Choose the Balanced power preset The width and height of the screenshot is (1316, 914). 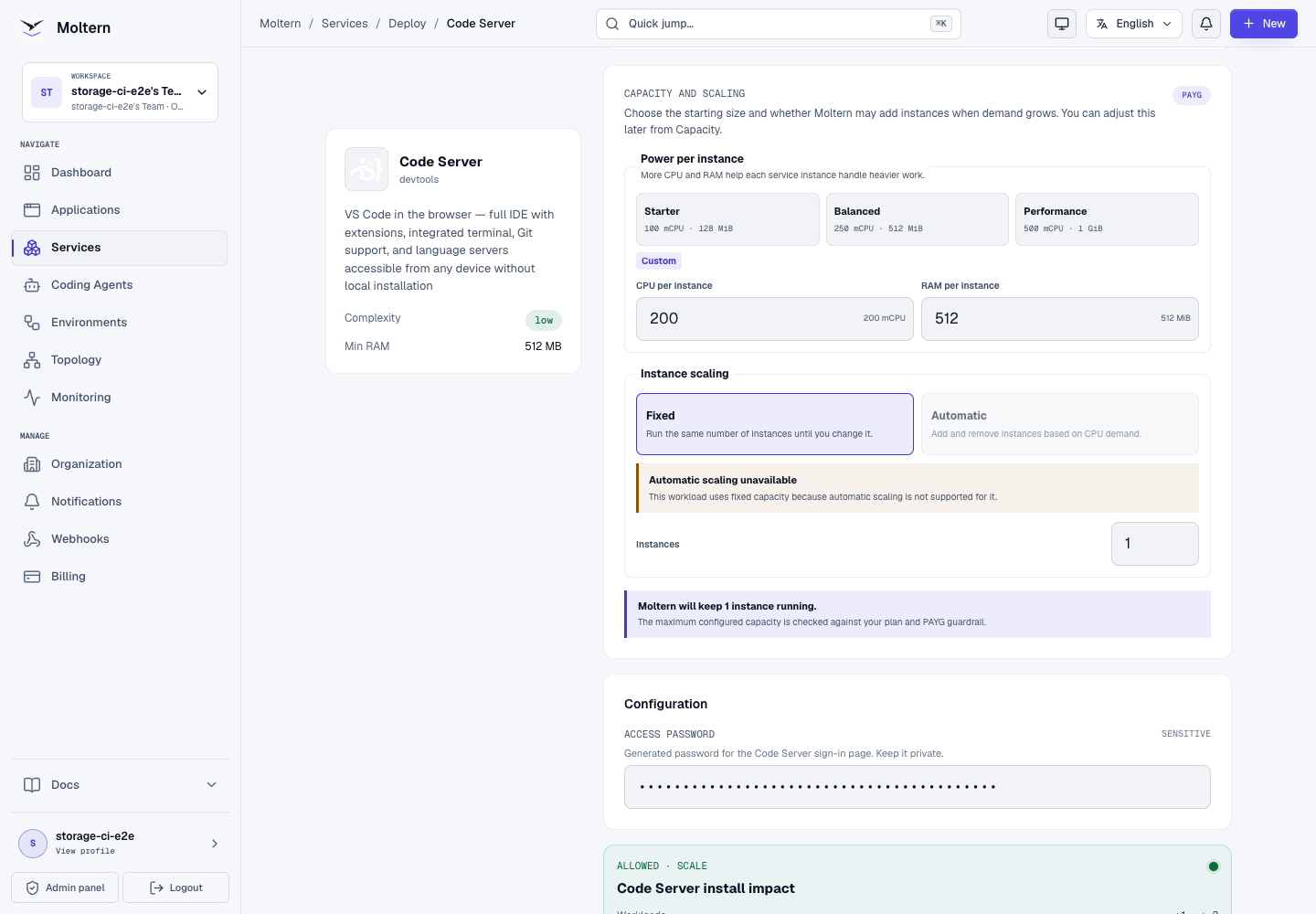click(918, 219)
